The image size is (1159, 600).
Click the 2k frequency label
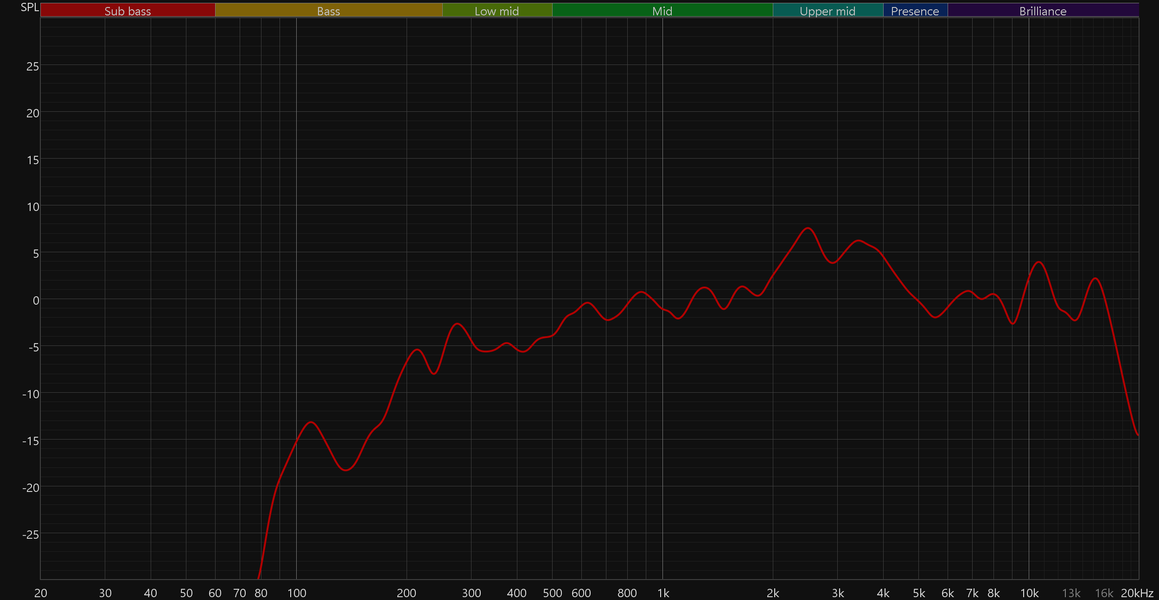click(x=773, y=593)
